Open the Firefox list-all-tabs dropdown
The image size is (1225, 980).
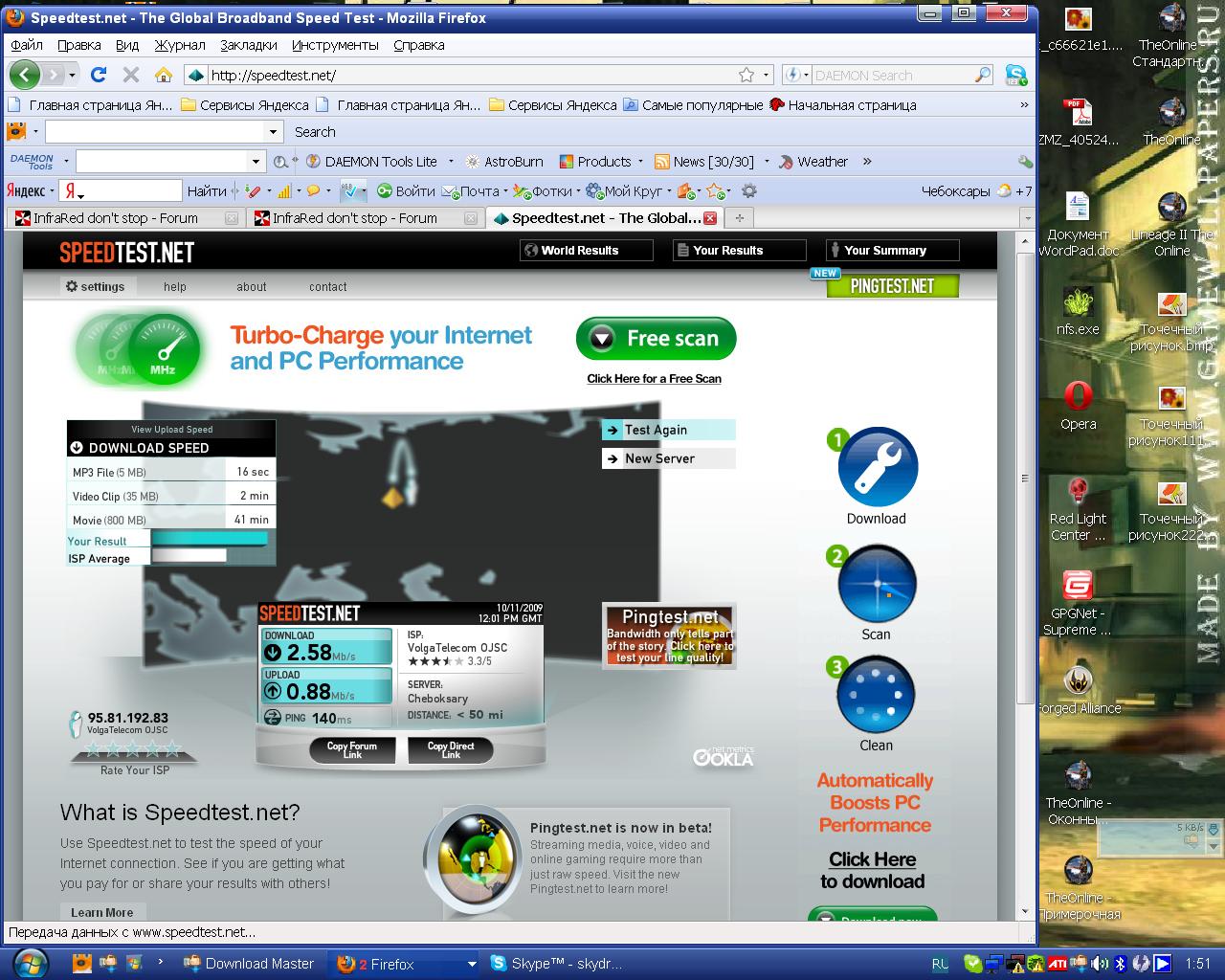[x=1027, y=218]
